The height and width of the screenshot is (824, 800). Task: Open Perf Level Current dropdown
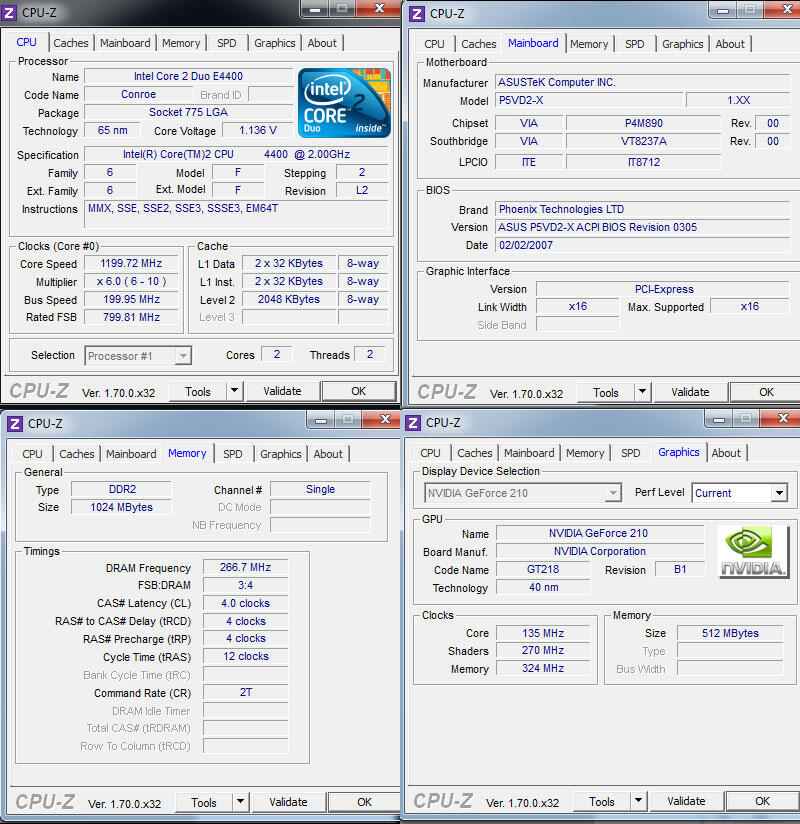[x=739, y=493]
